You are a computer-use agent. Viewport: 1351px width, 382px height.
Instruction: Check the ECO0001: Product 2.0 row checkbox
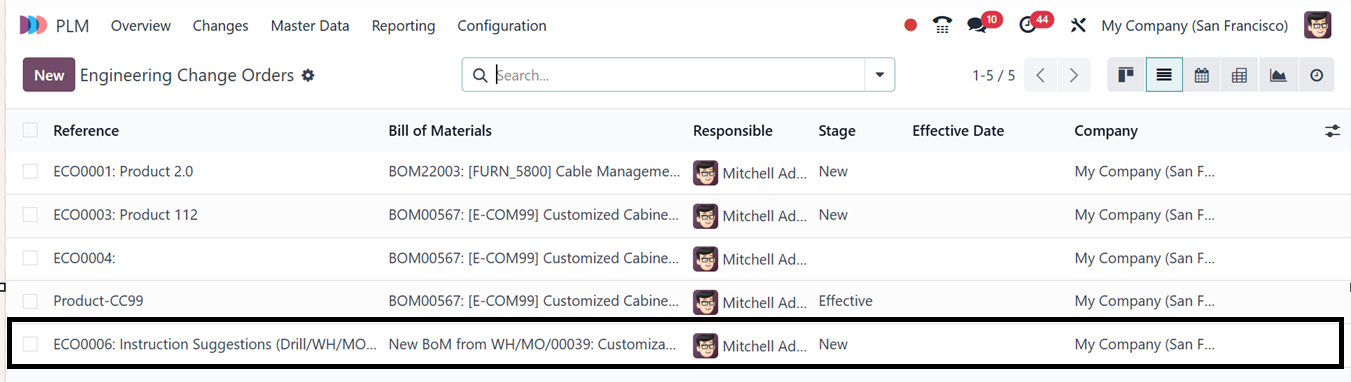pos(30,172)
